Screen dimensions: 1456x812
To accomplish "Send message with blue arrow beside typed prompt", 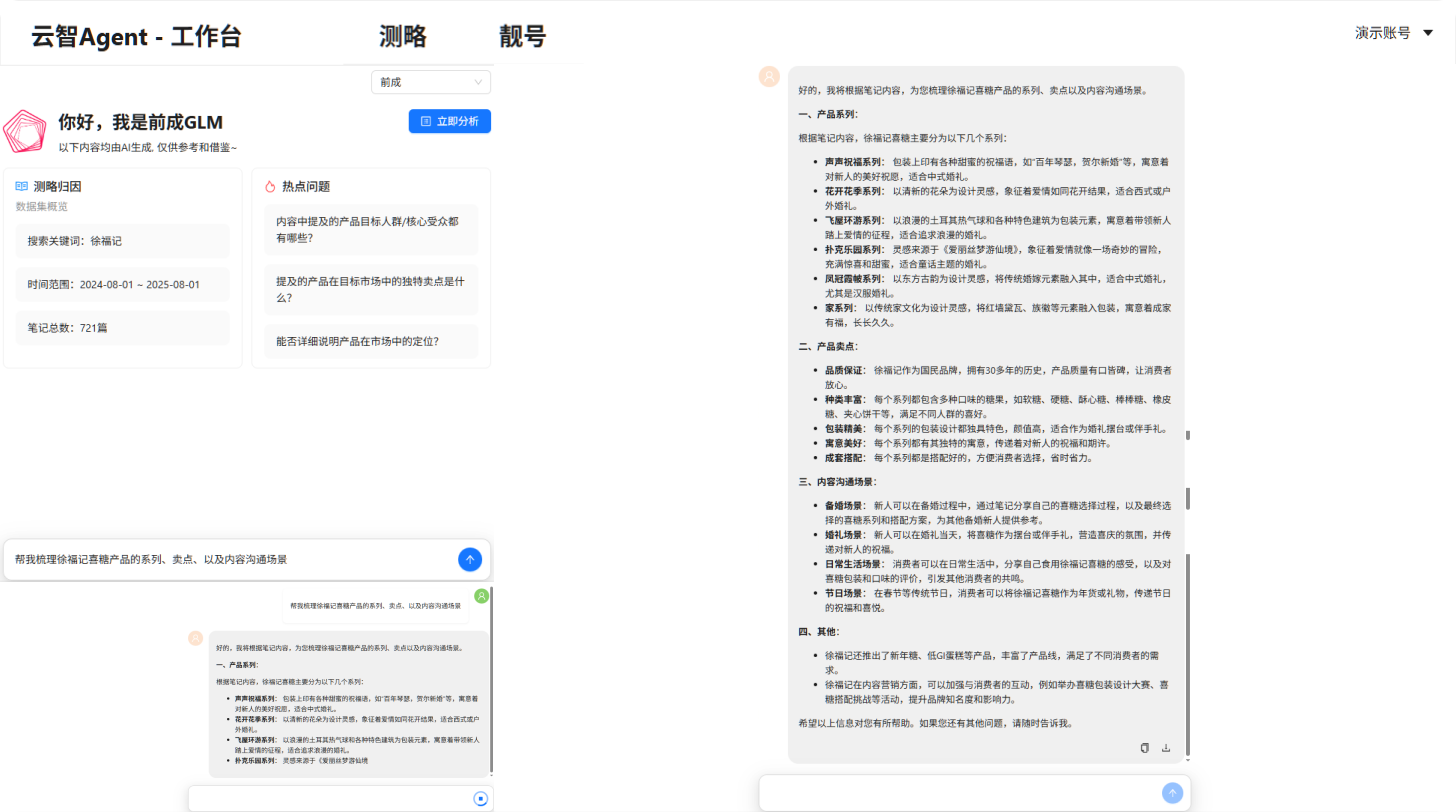I will 470,560.
